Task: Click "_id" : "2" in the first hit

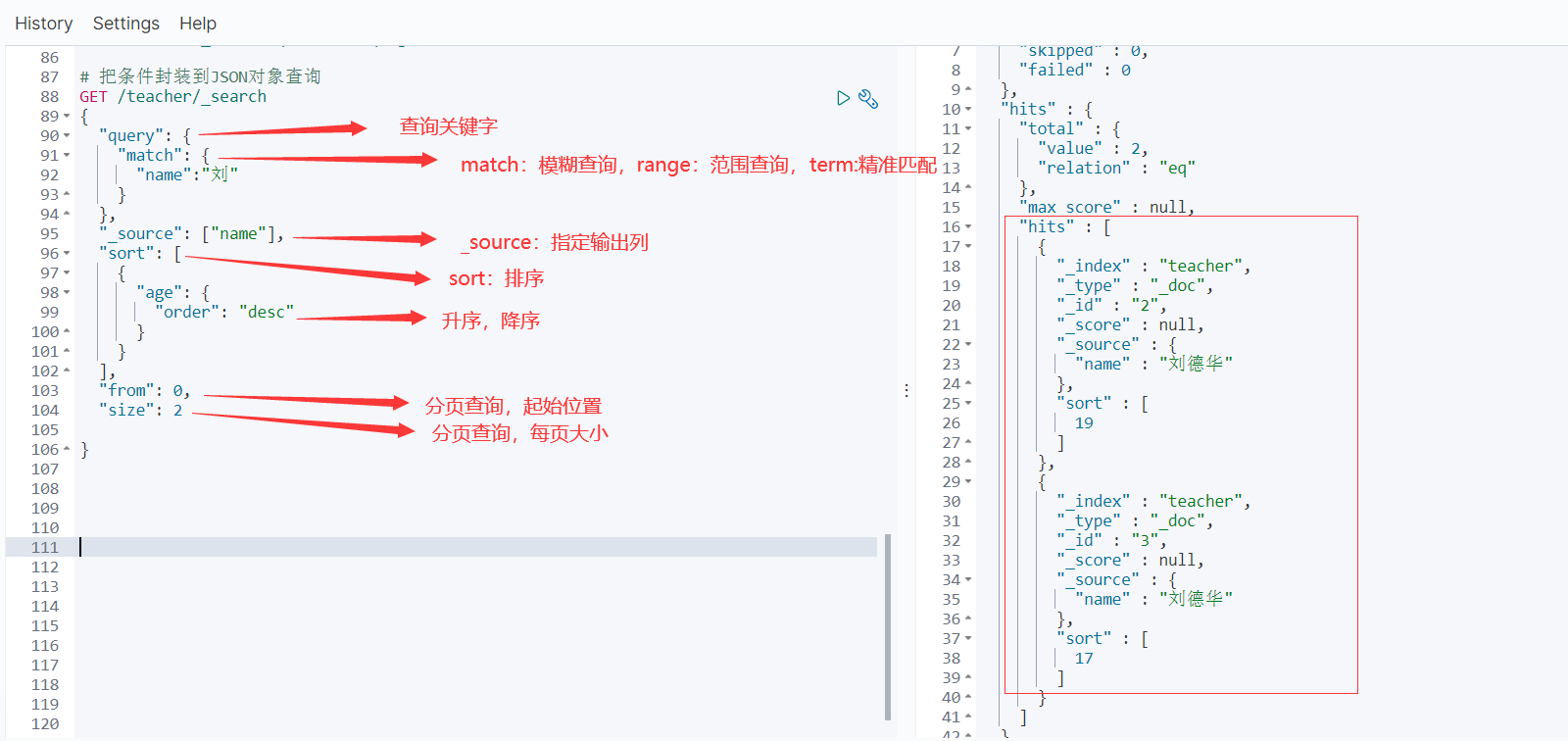Action: (x=1112, y=305)
